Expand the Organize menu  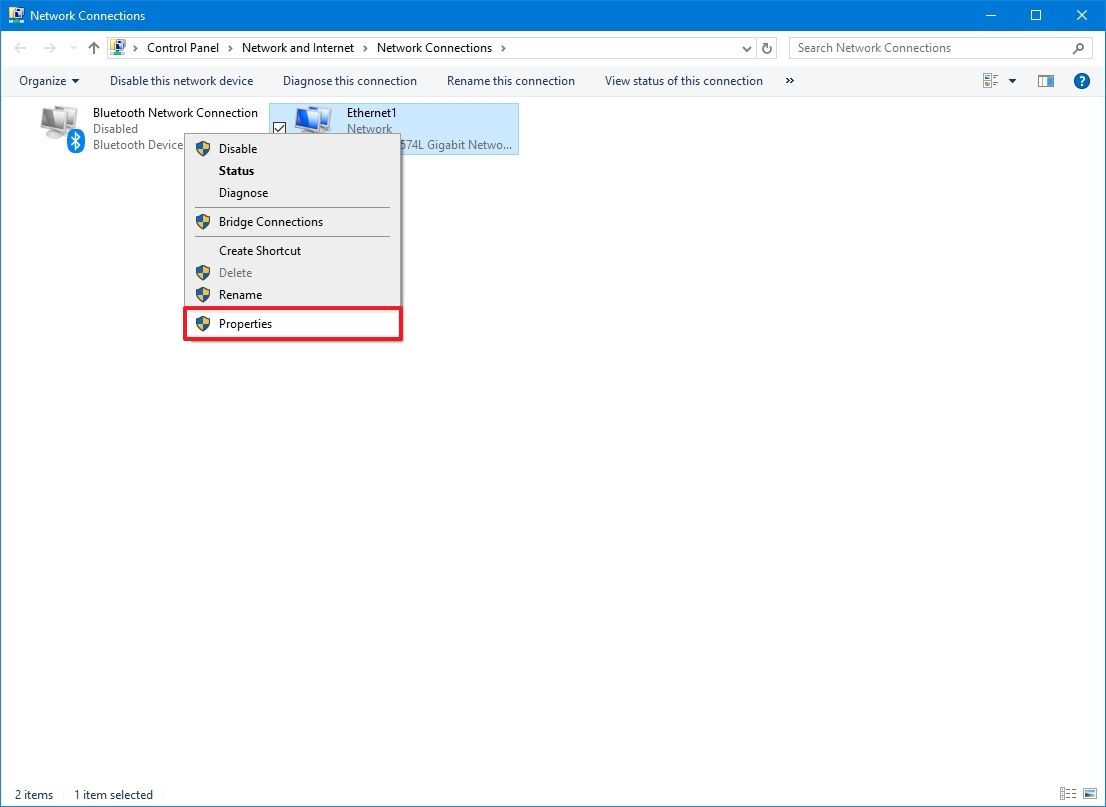pyautogui.click(x=48, y=81)
